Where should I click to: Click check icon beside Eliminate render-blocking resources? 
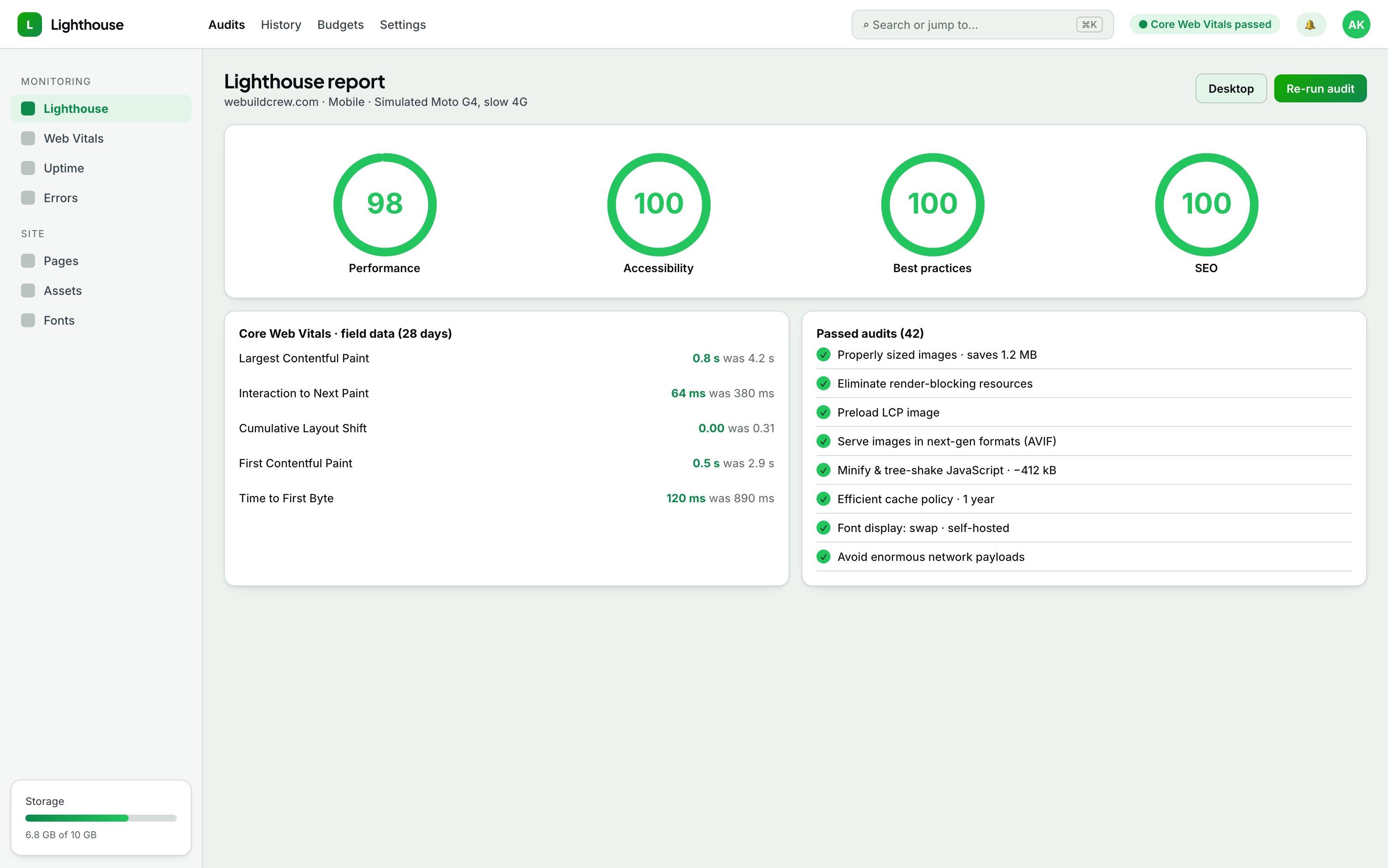[823, 384]
